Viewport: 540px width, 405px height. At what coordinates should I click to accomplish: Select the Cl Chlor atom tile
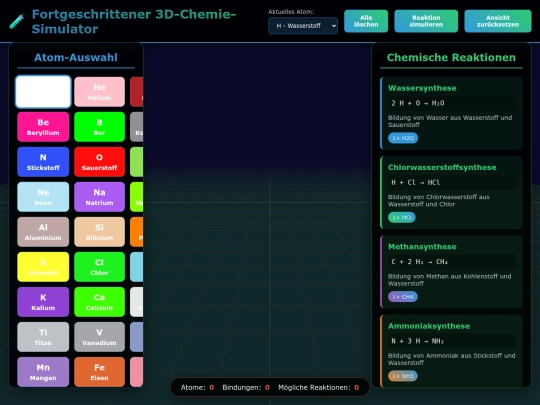(x=99, y=267)
